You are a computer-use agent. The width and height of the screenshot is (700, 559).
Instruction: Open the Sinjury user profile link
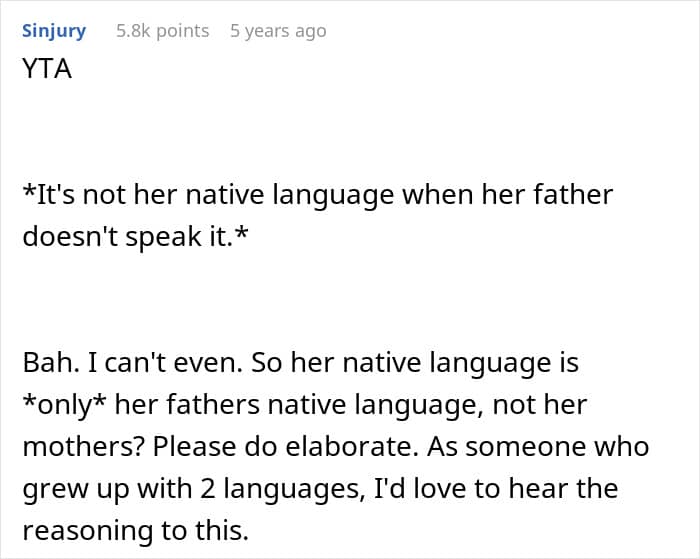[x=54, y=30]
